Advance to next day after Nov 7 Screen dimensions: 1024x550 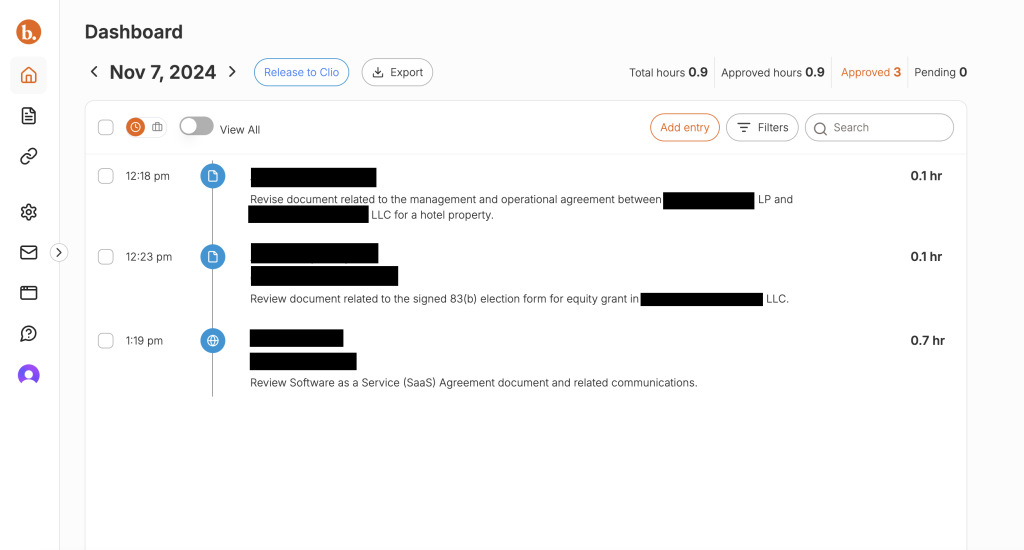232,72
